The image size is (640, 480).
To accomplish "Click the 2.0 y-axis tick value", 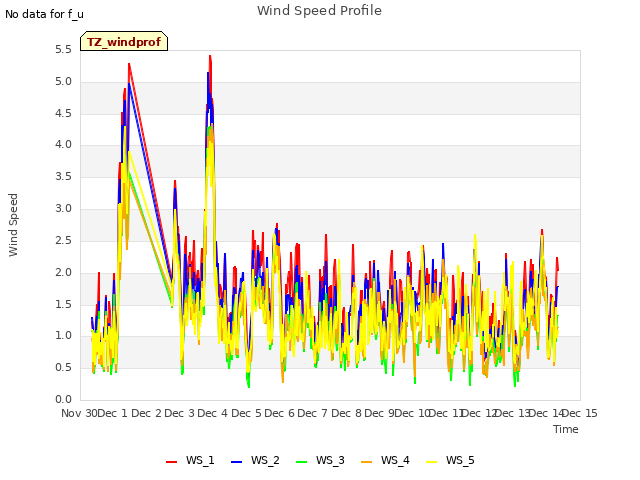I will click(63, 272).
